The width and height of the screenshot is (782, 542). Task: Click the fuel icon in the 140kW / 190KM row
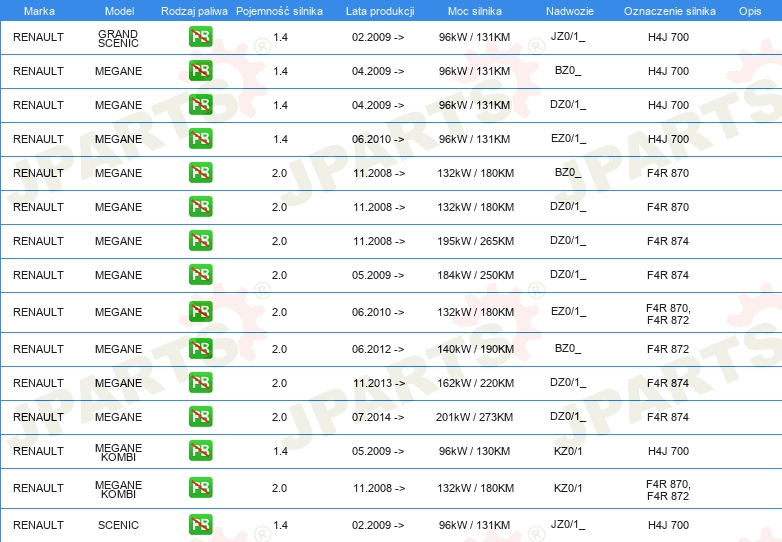[x=200, y=348]
